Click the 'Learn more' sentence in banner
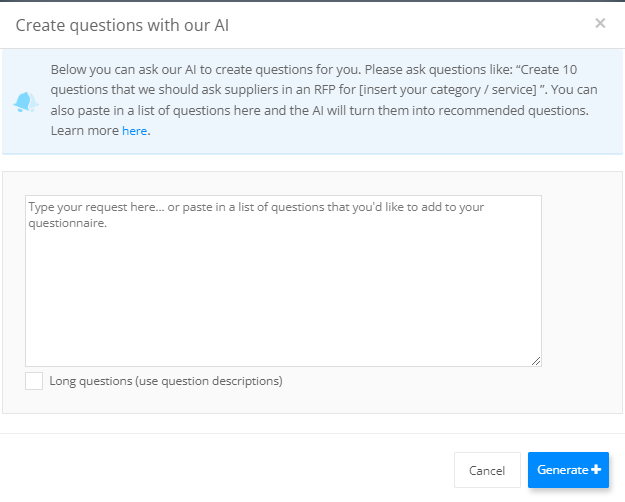 click(100, 131)
